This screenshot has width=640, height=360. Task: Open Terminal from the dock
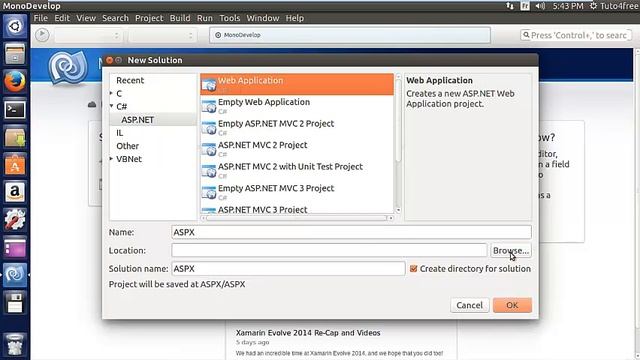point(15,109)
